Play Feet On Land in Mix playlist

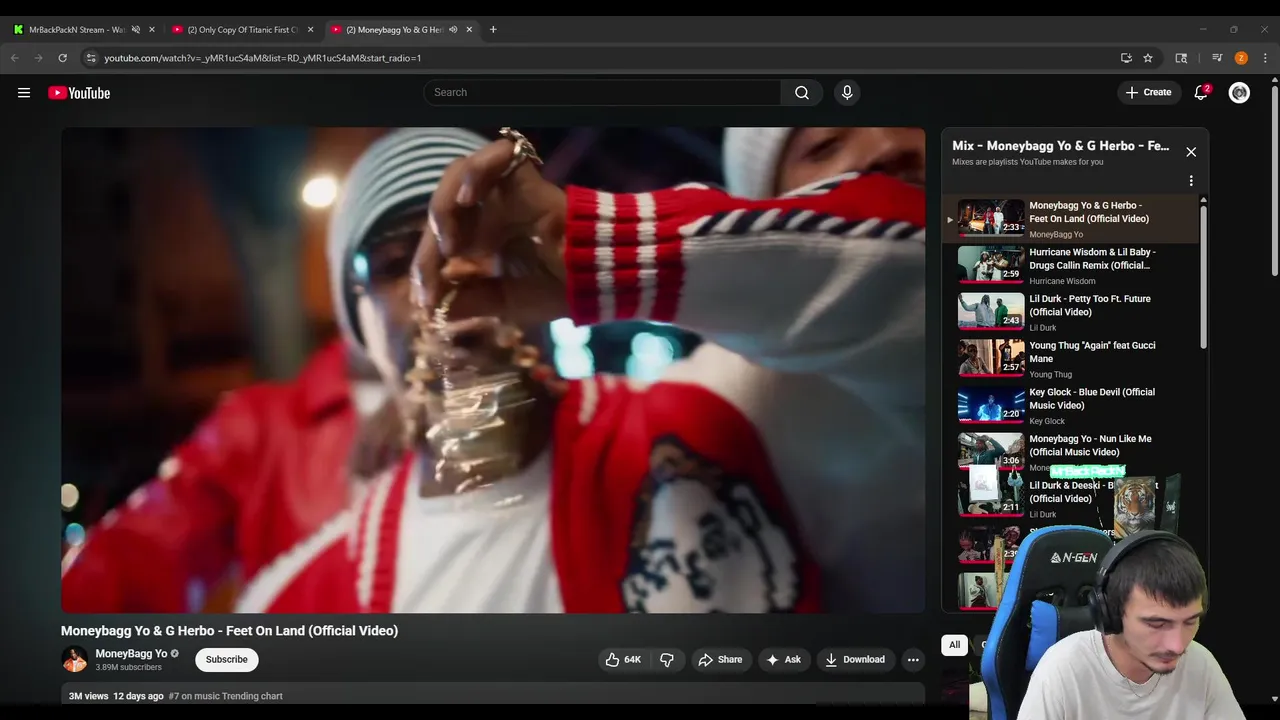coord(1070,219)
